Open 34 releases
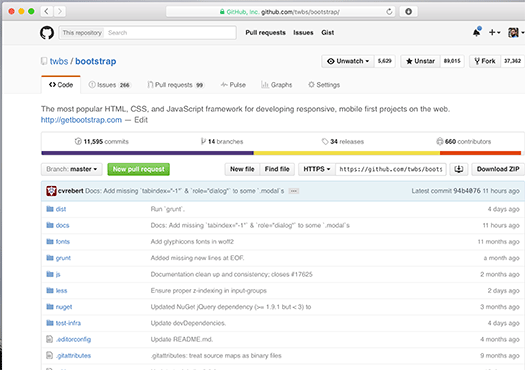Screen dimensions: 525x370 pyautogui.click(x=343, y=141)
